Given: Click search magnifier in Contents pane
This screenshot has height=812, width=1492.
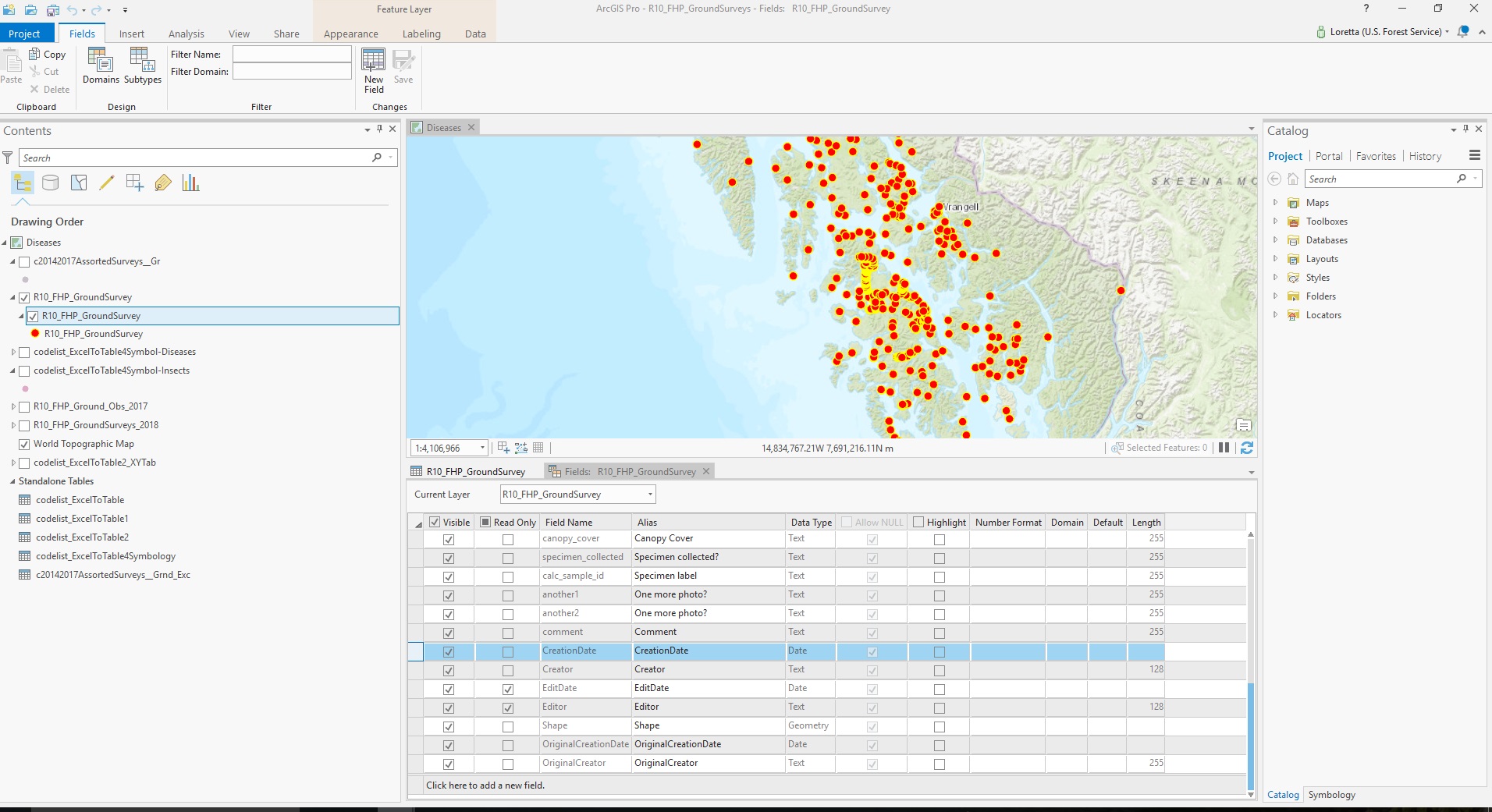Looking at the screenshot, I should pyautogui.click(x=377, y=158).
